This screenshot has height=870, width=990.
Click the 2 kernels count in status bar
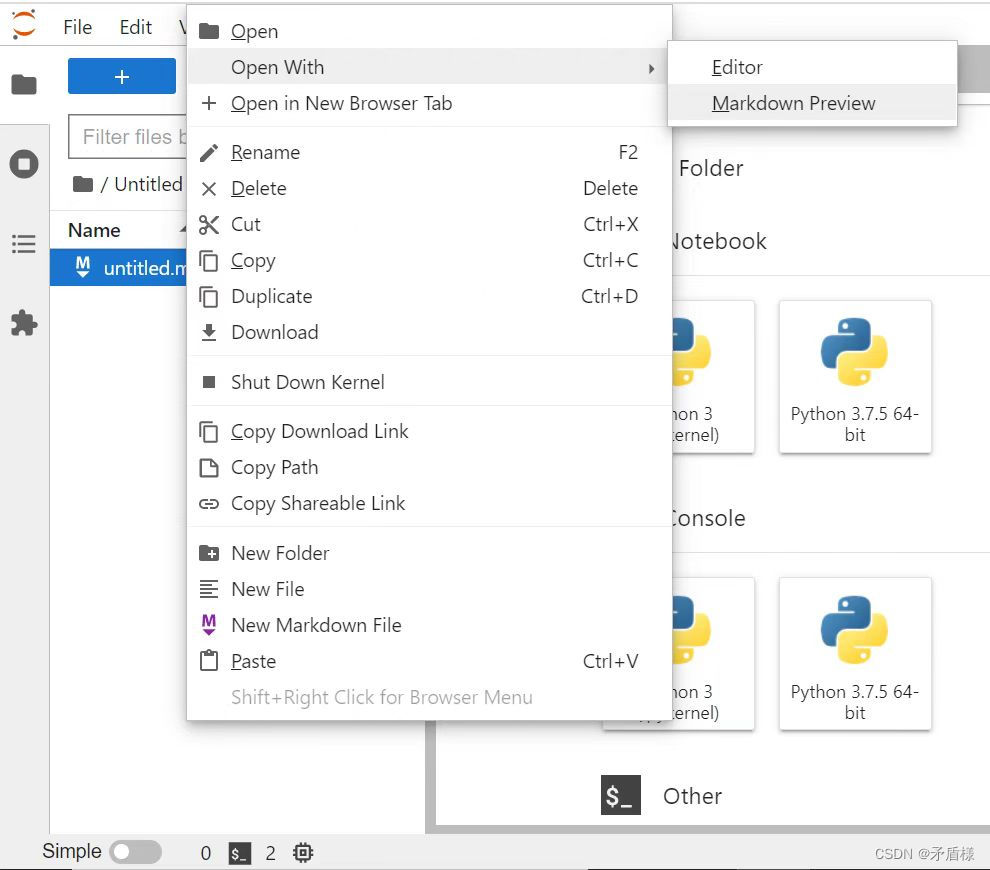pos(270,854)
